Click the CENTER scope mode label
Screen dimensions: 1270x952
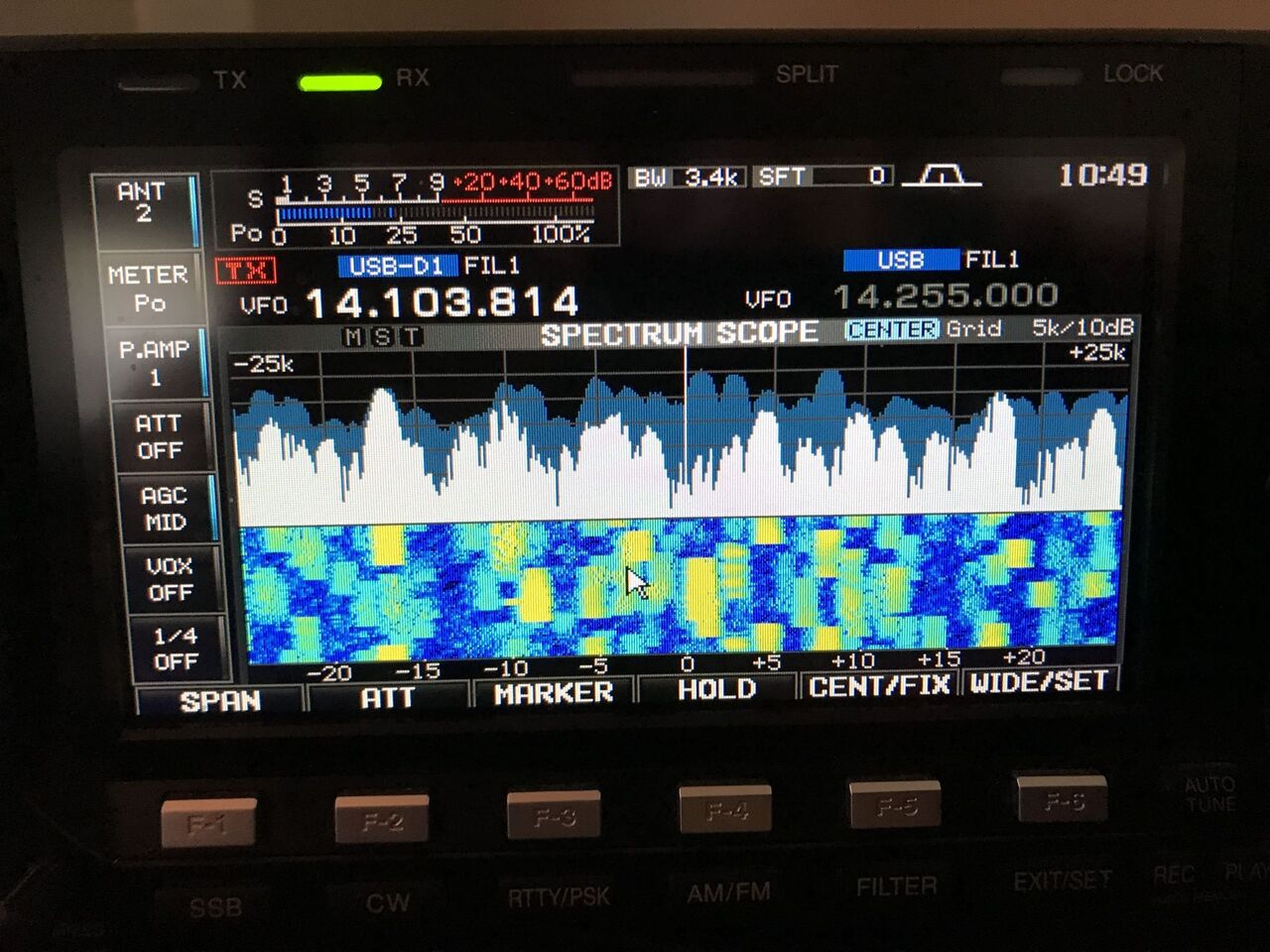pos(892,329)
